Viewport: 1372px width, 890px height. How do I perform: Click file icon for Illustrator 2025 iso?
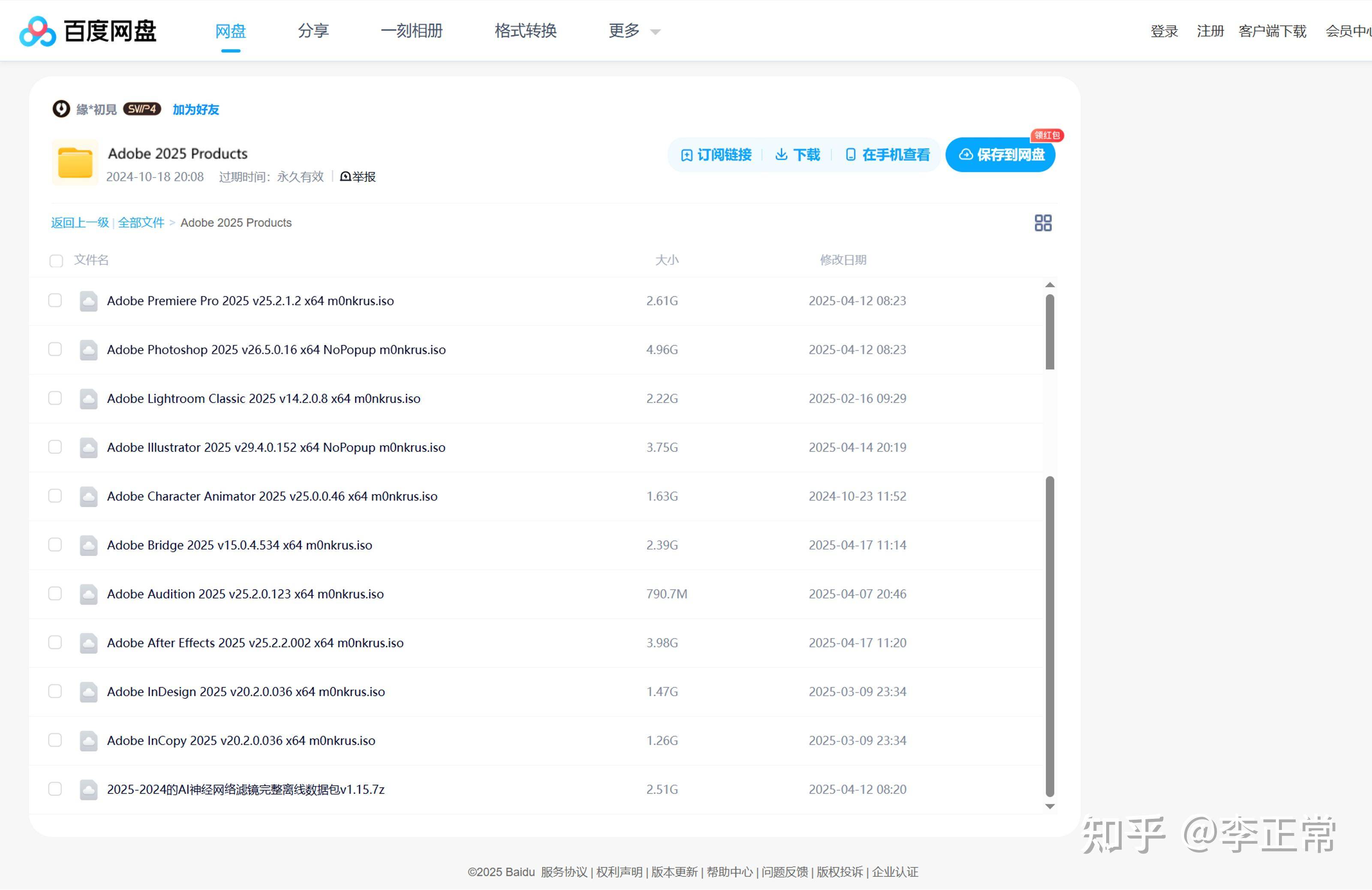(x=88, y=447)
